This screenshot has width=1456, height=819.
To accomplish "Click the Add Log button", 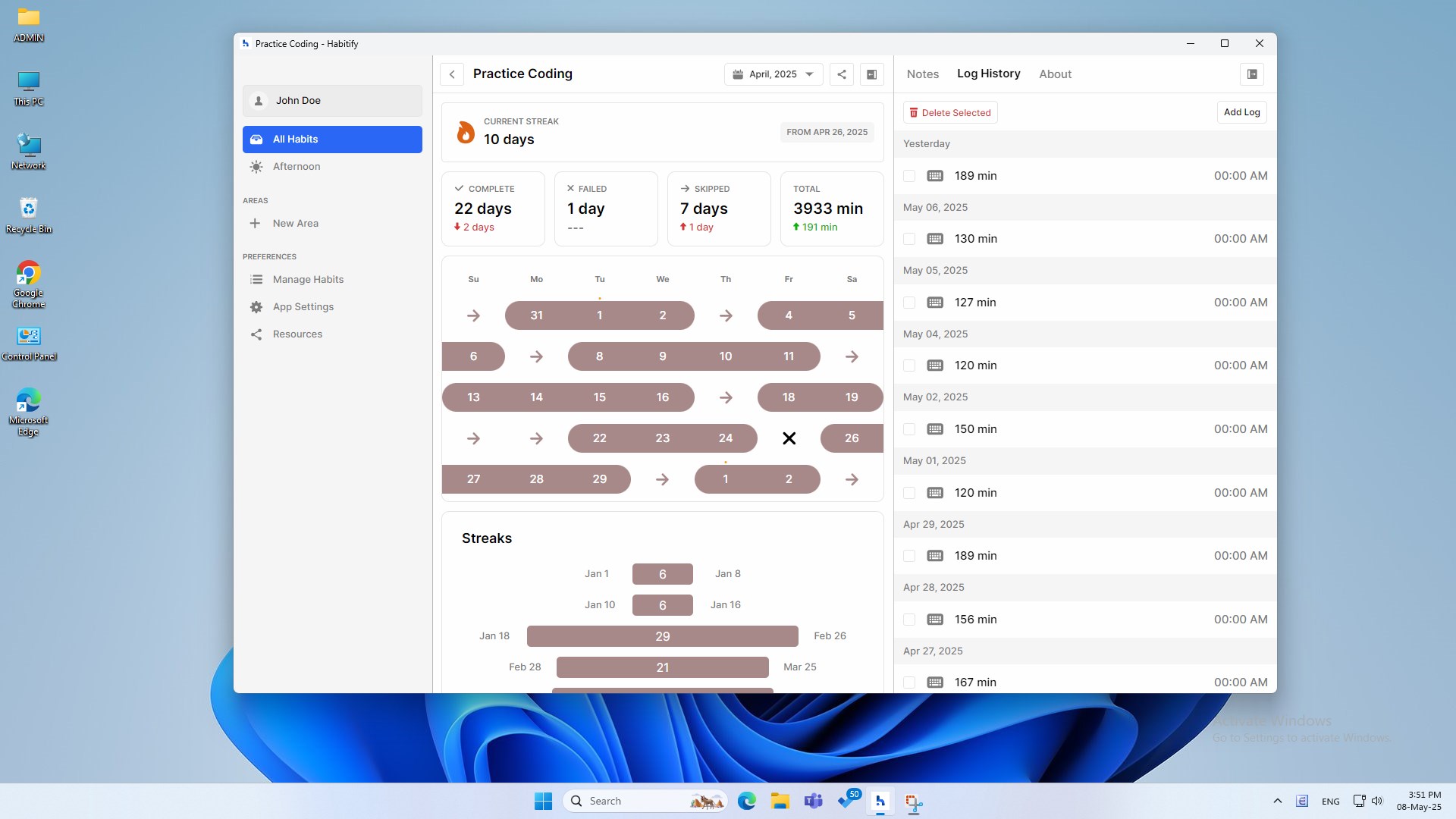I will pyautogui.click(x=1242, y=112).
